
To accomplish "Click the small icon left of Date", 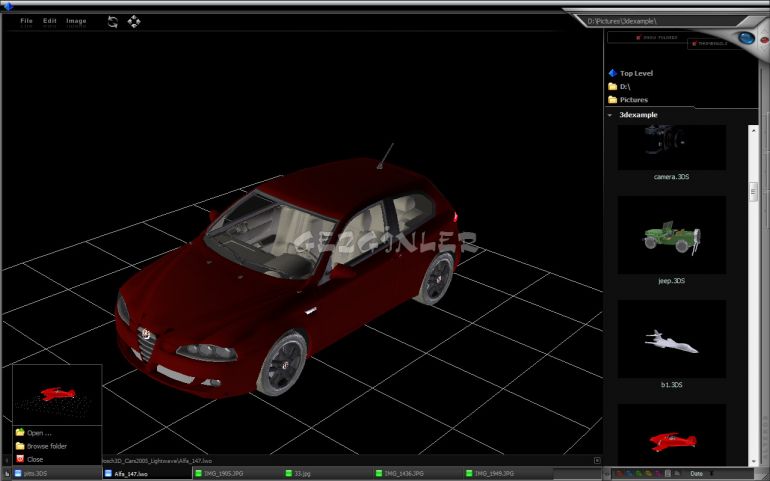I will (678, 474).
